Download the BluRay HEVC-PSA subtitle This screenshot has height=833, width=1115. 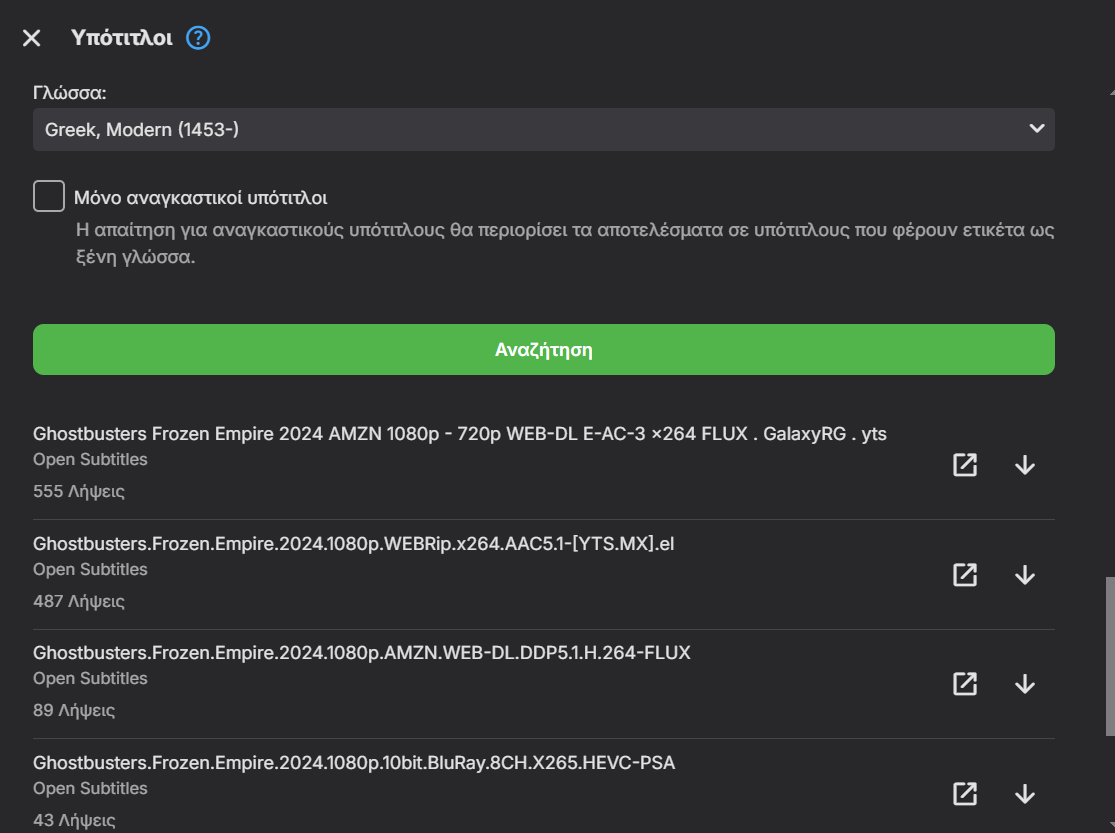pos(1024,794)
